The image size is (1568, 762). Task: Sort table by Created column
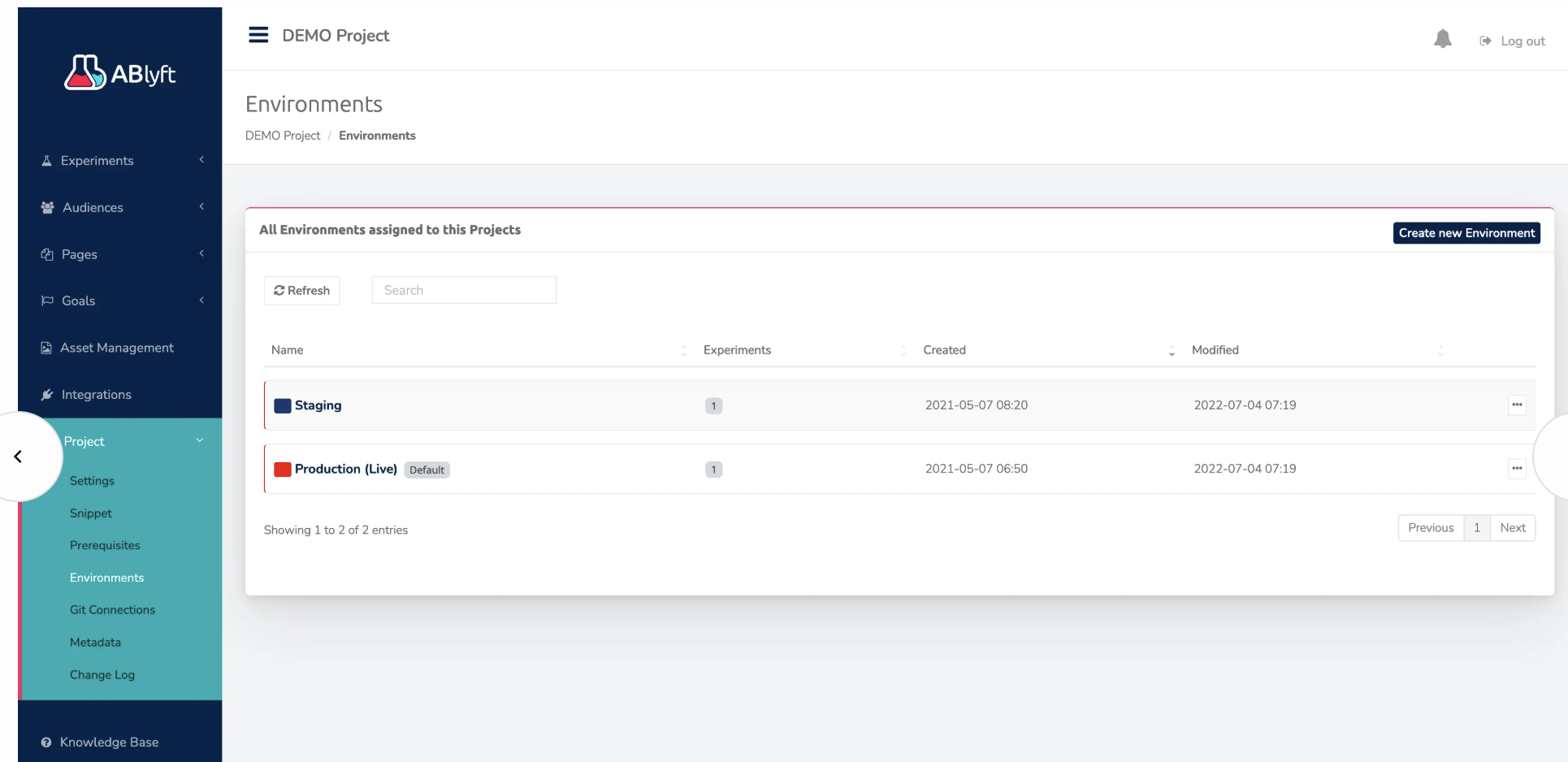point(944,350)
